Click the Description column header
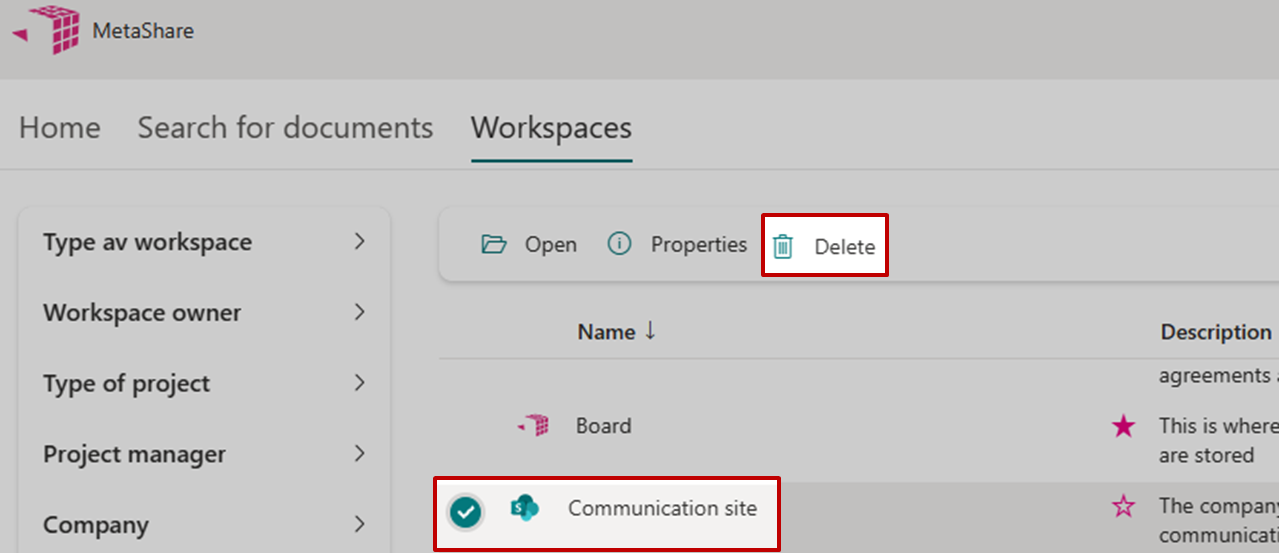 click(1215, 332)
